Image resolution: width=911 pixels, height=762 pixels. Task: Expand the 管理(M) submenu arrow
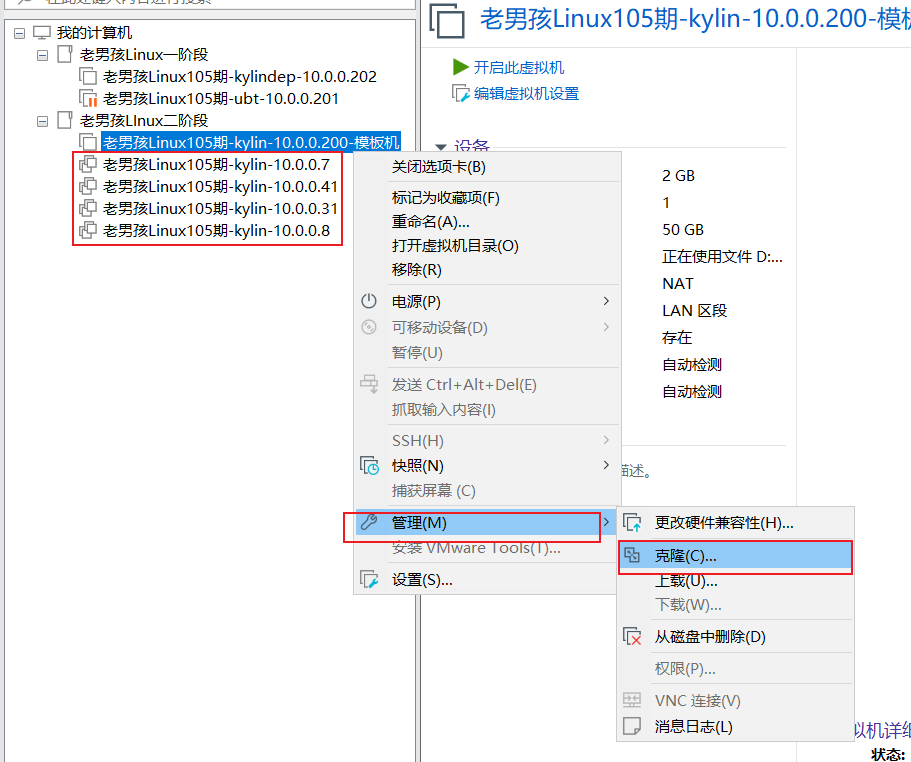click(606, 522)
